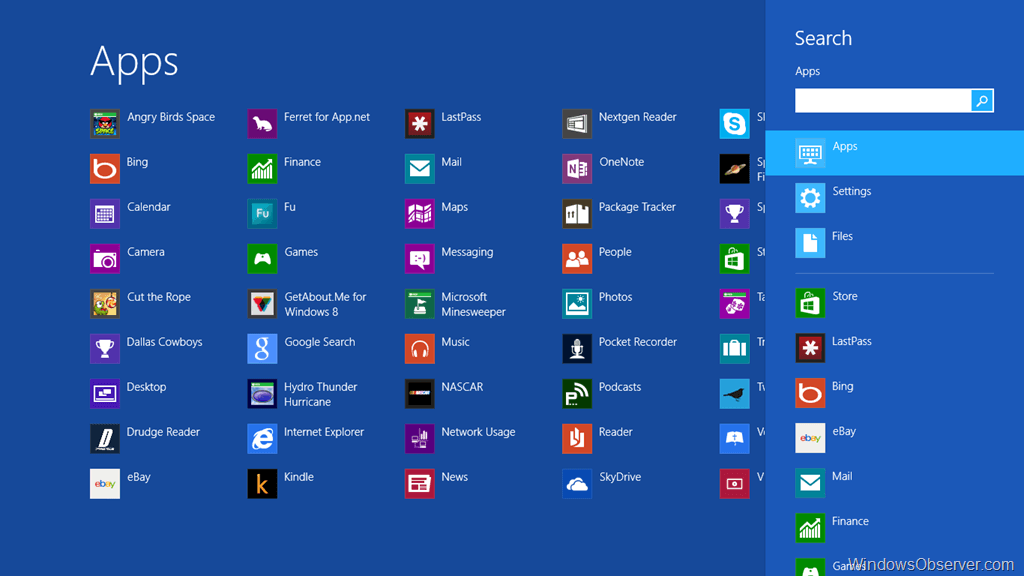
Task: Click inside the search text box
Action: point(882,101)
